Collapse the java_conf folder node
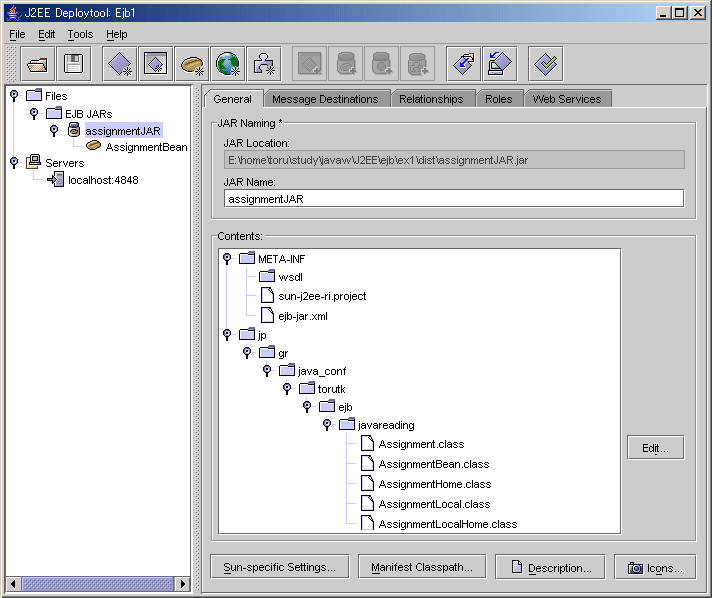 267,371
